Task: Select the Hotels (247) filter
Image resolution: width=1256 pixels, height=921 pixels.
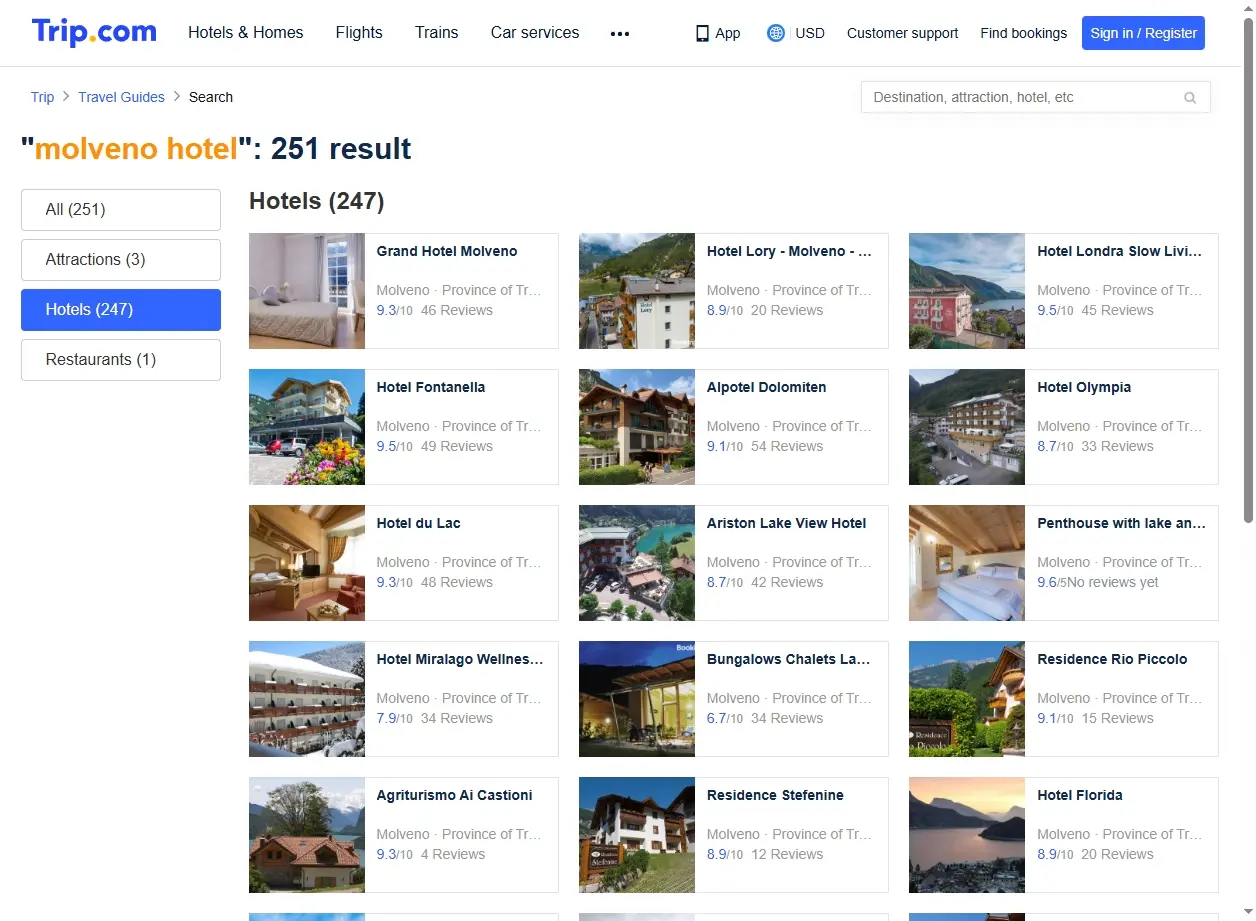Action: 121,310
